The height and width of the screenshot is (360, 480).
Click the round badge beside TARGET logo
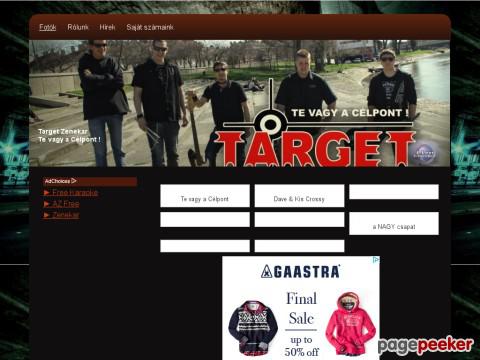coord(424,154)
